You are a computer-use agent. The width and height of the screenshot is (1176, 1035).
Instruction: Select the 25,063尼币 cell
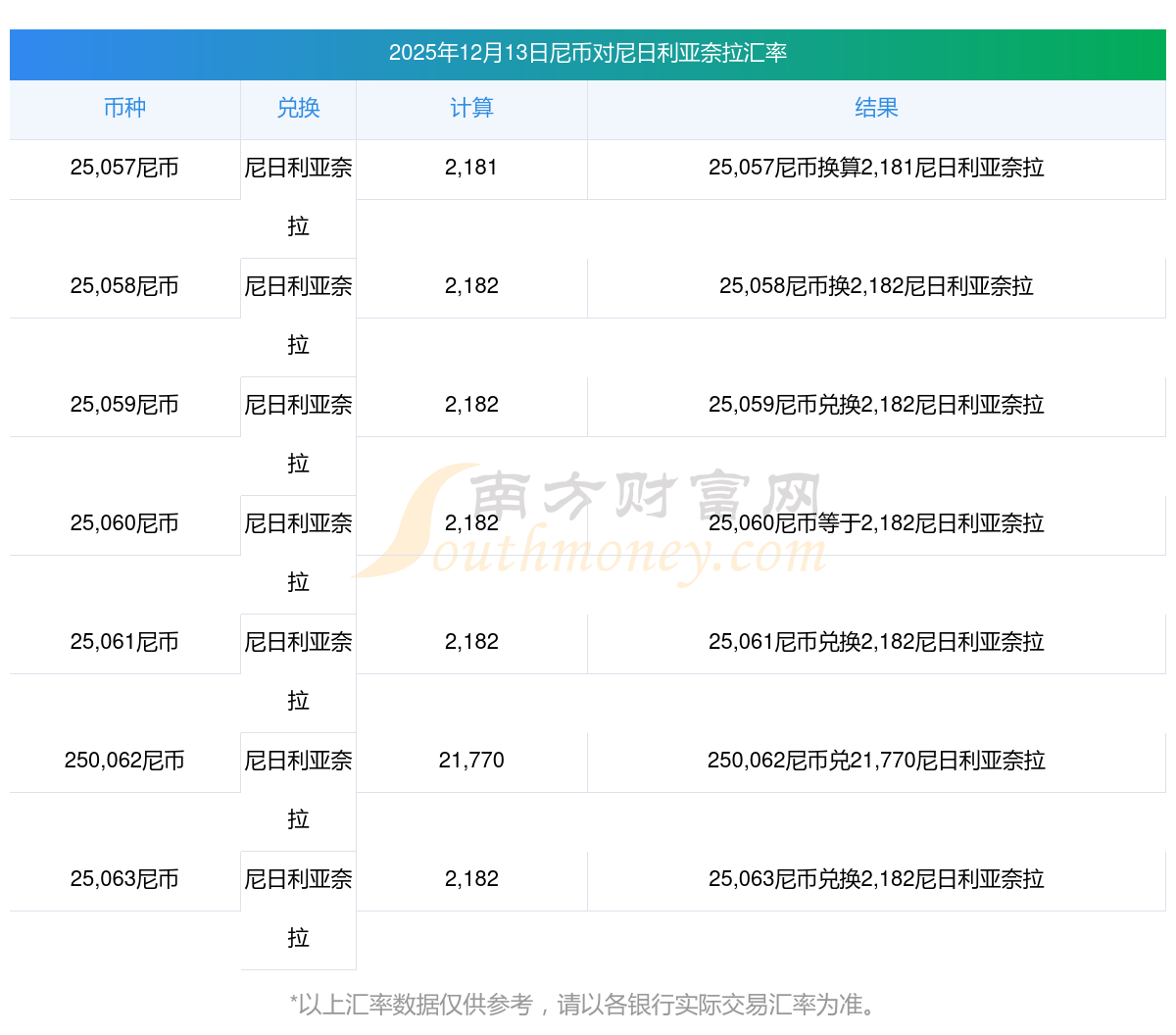[x=124, y=880]
